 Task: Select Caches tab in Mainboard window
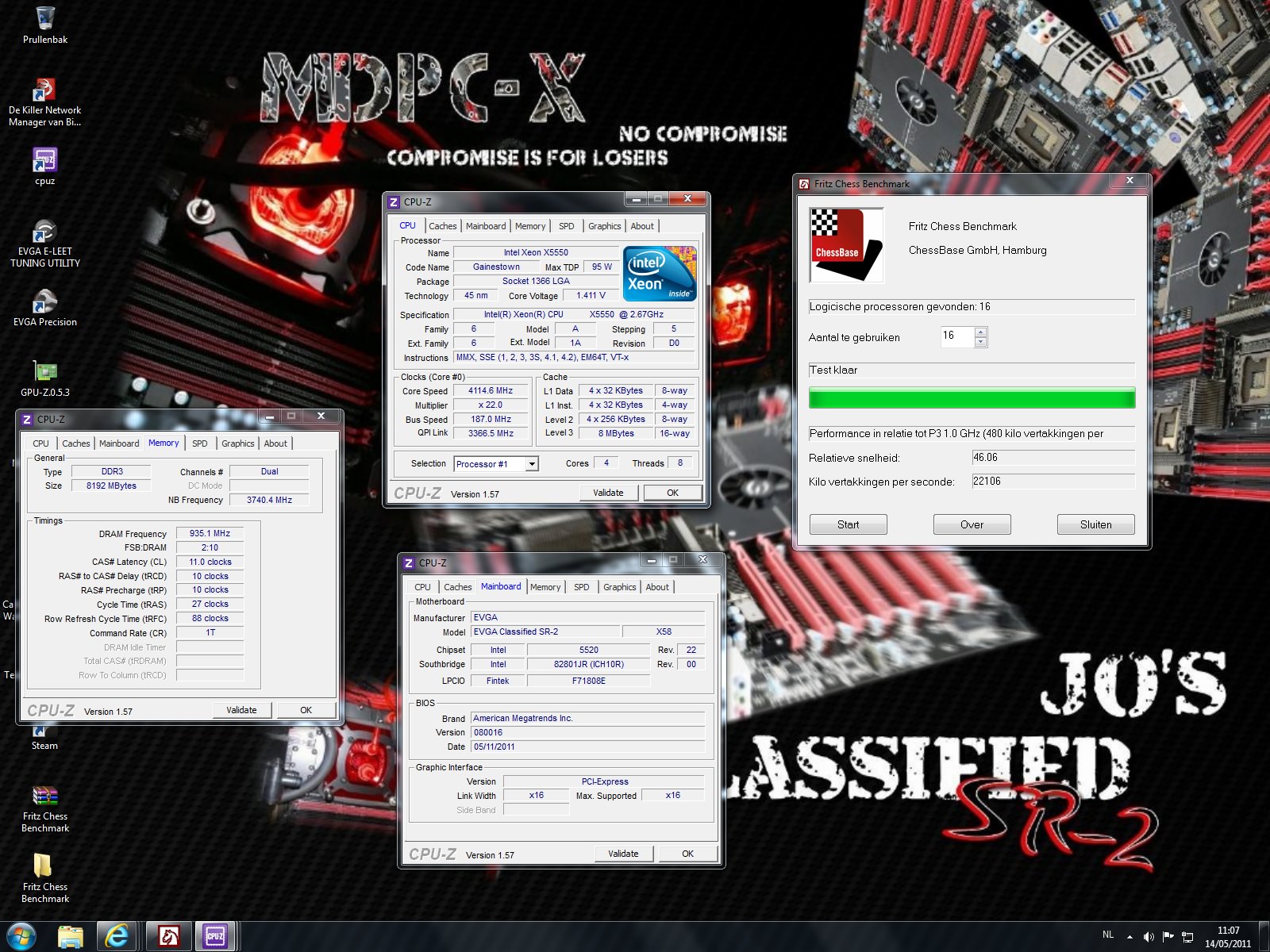pos(458,587)
